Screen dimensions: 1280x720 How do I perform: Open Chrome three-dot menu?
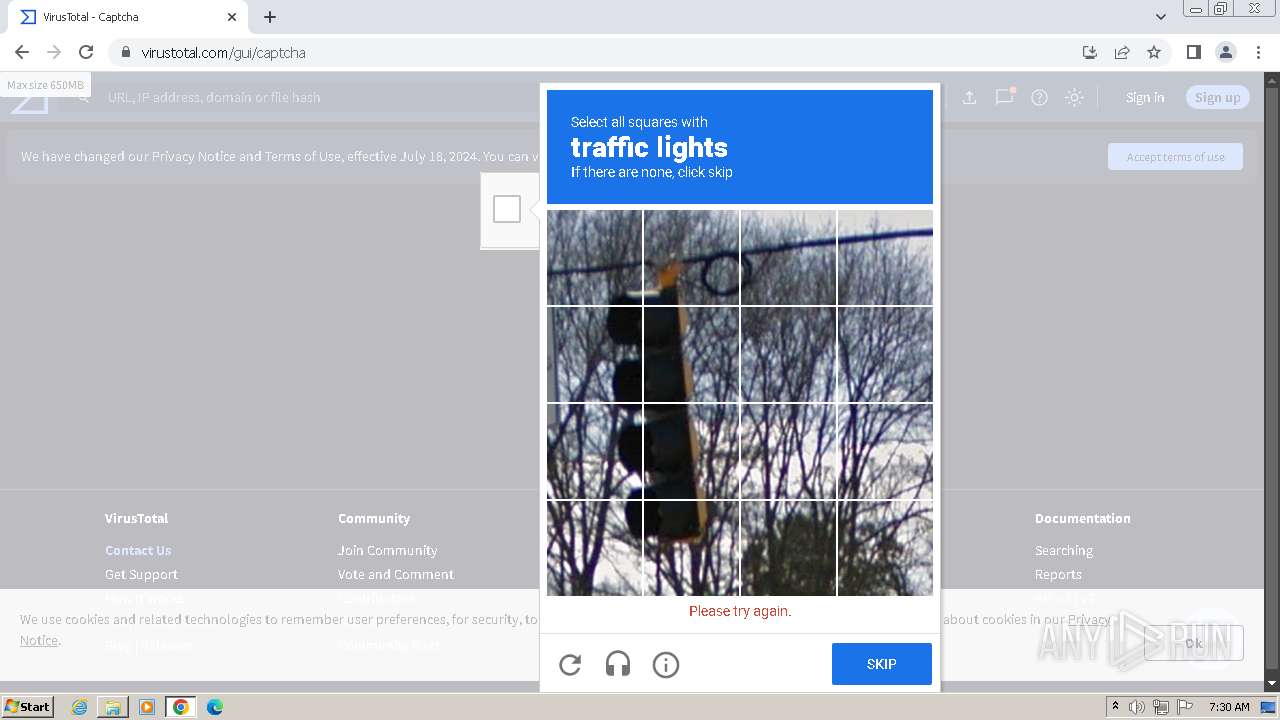[1258, 52]
